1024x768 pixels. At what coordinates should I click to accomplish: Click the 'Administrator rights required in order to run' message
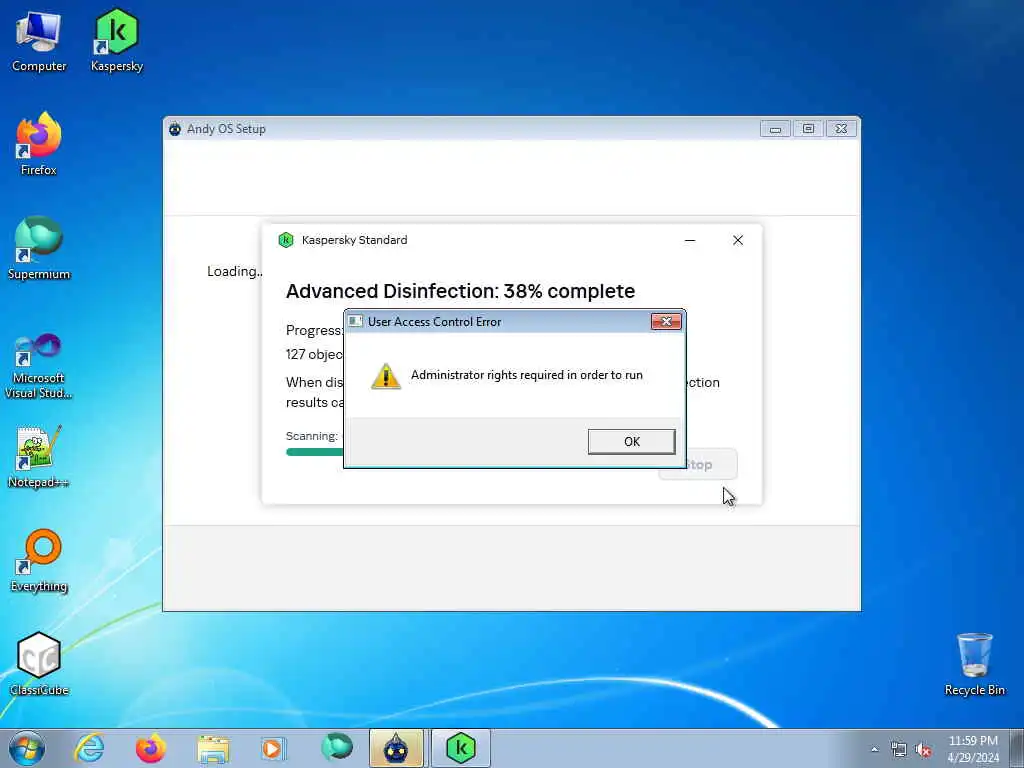click(x=526, y=375)
